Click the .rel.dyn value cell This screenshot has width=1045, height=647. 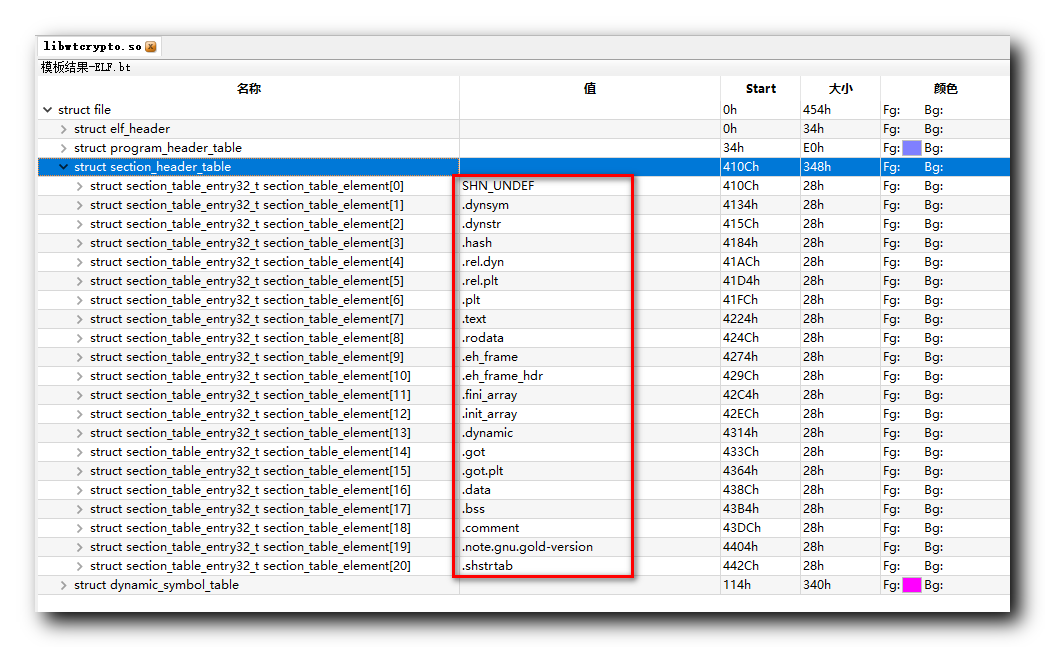[x=590, y=262]
